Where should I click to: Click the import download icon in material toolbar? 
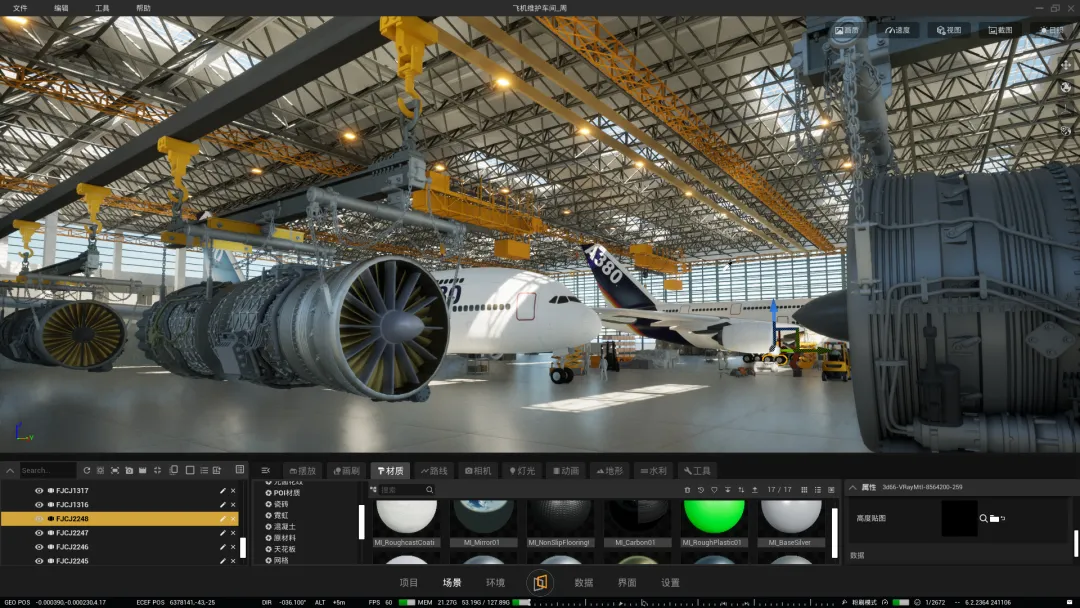point(728,490)
